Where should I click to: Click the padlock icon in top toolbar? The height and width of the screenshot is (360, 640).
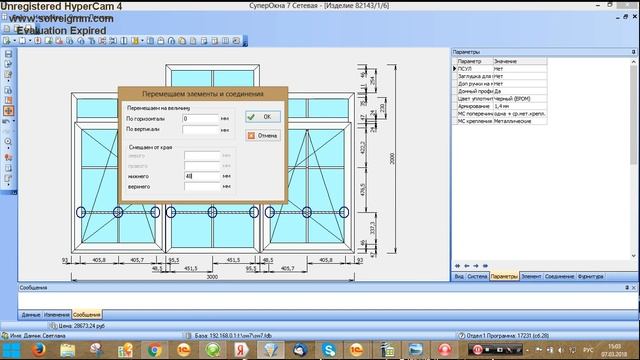[161, 41]
